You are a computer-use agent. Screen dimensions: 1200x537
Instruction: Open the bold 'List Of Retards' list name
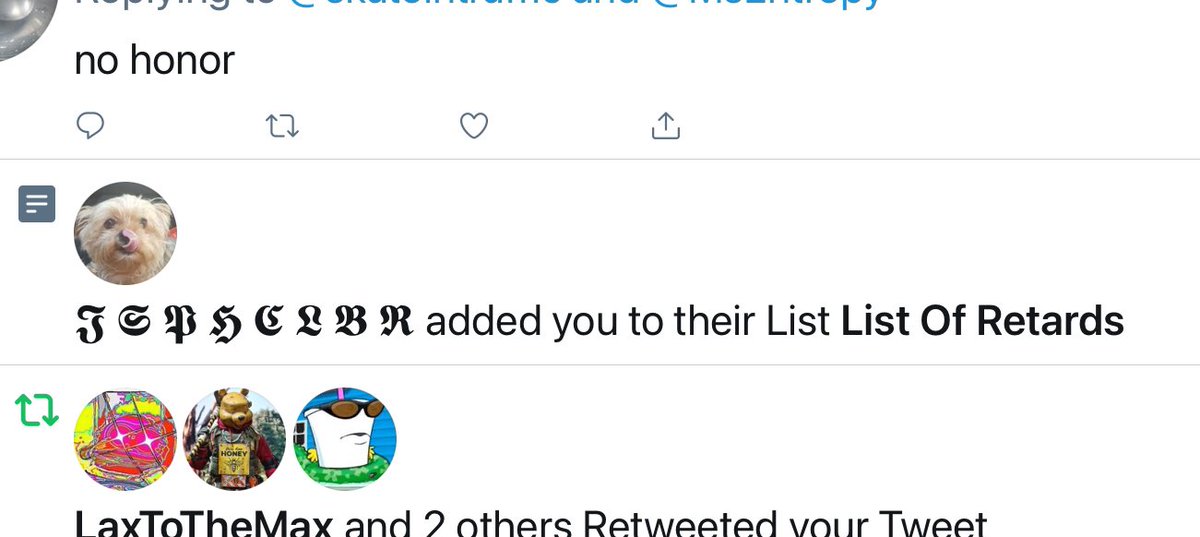pyautogui.click(x=983, y=322)
